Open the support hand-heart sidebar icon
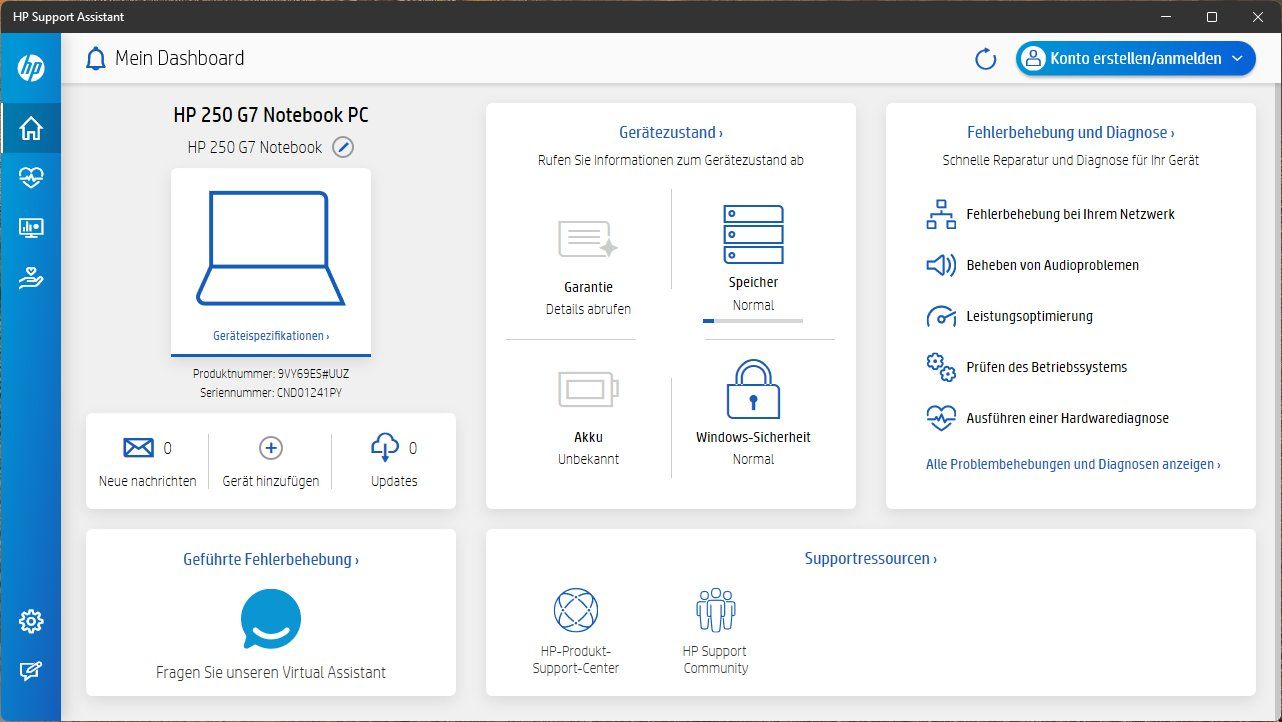This screenshot has width=1282, height=722. [31, 279]
